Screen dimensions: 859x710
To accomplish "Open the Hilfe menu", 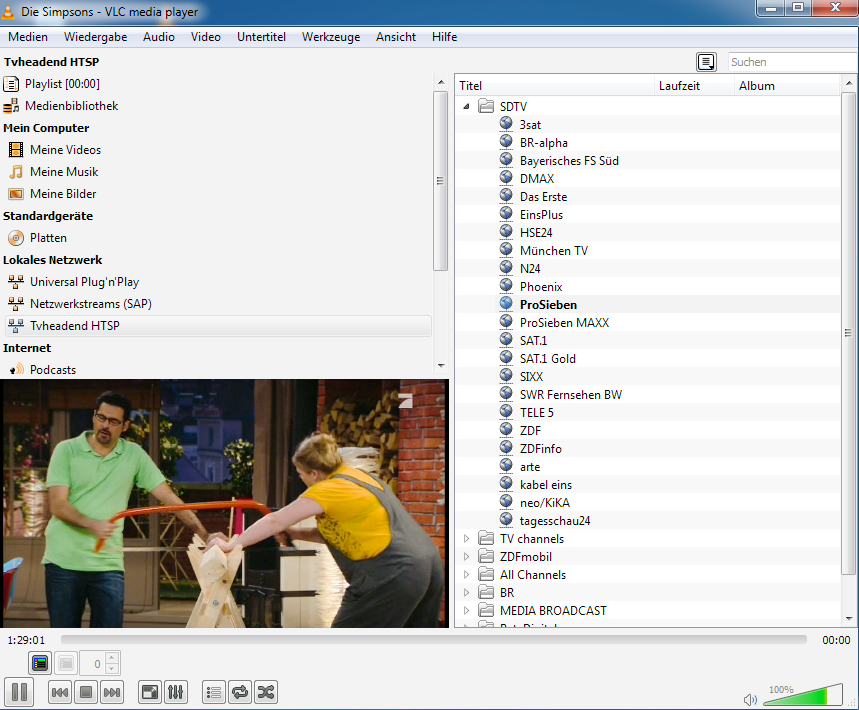I will tap(444, 37).
